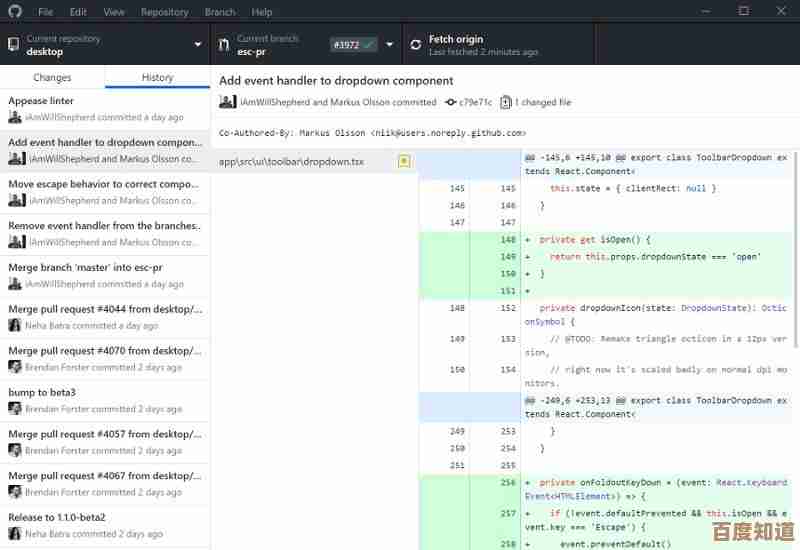The width and height of the screenshot is (800, 550).
Task: Switch to the Changes tab
Action: click(x=52, y=77)
